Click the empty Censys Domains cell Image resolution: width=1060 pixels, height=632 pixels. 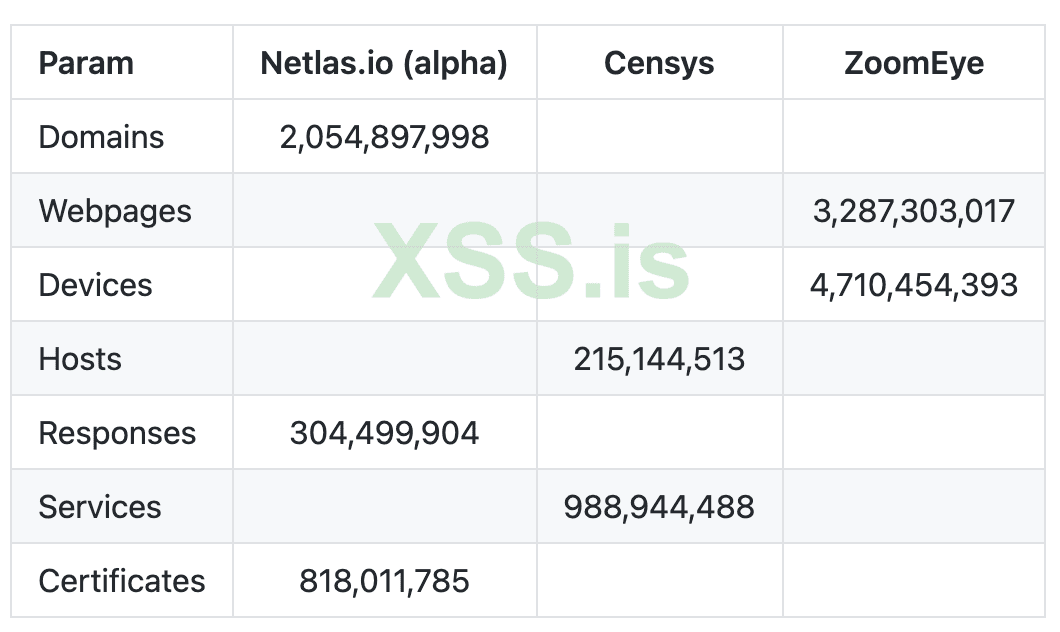click(x=659, y=137)
